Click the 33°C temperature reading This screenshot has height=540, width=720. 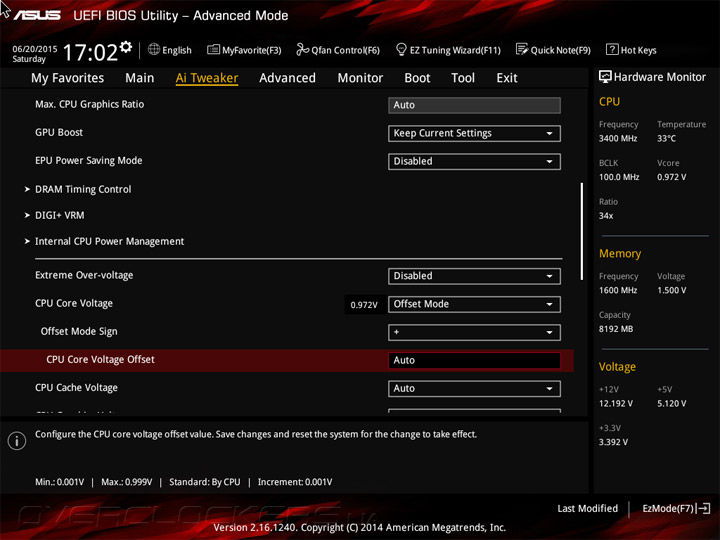coord(666,138)
